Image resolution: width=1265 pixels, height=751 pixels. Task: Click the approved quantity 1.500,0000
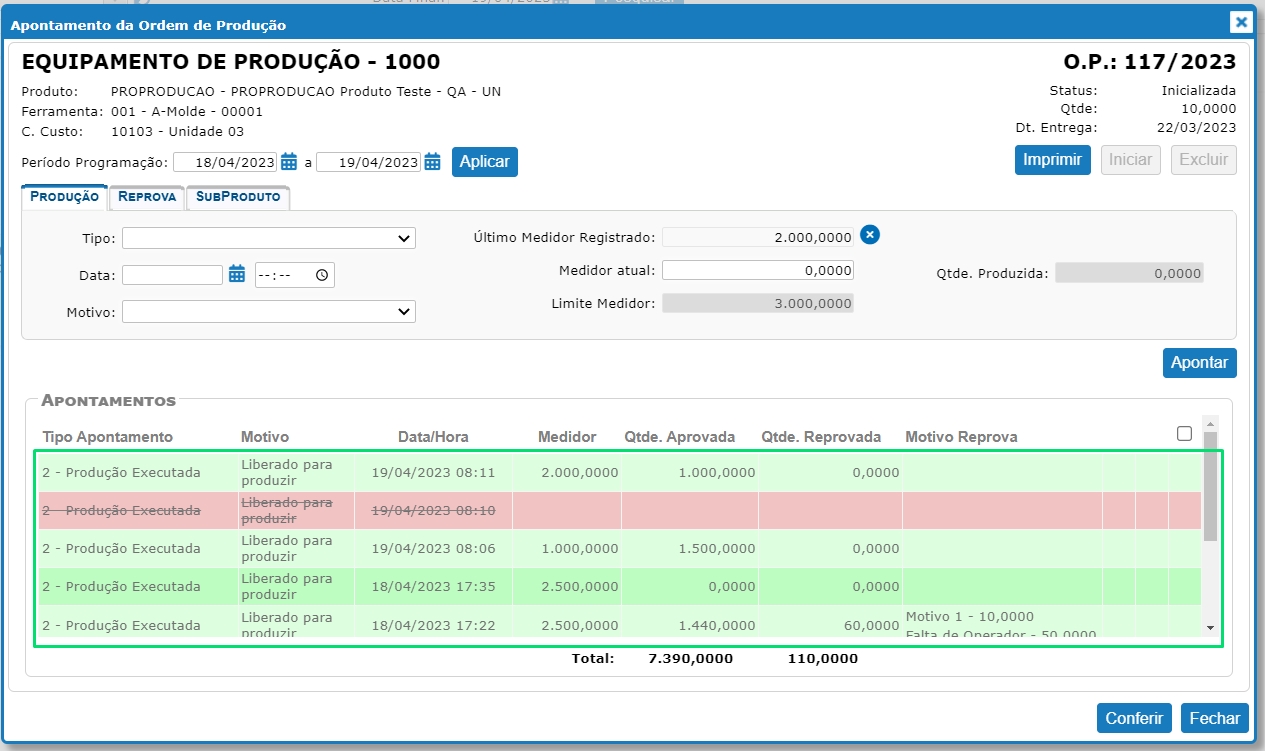717,549
